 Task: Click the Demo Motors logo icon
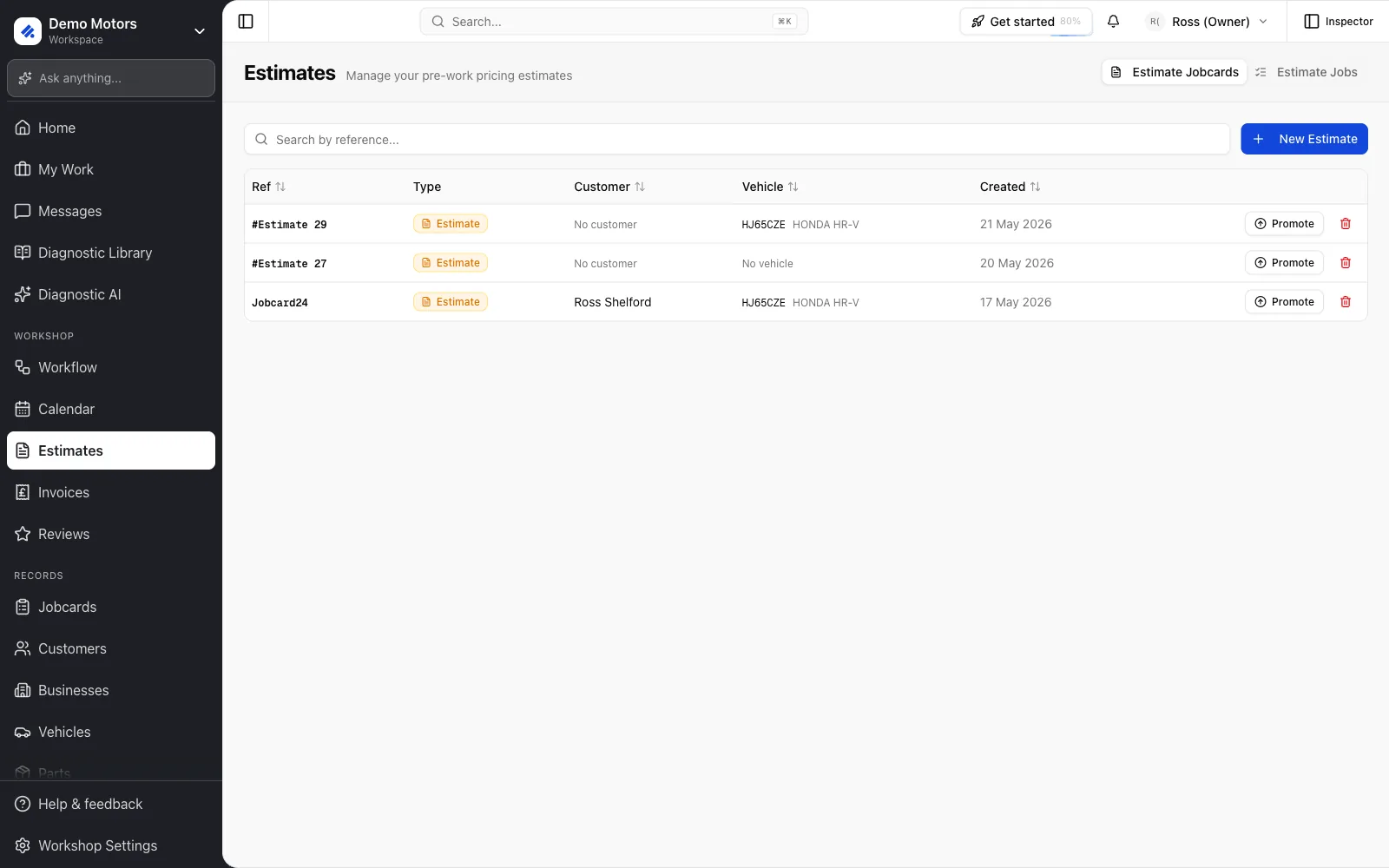coord(28,31)
